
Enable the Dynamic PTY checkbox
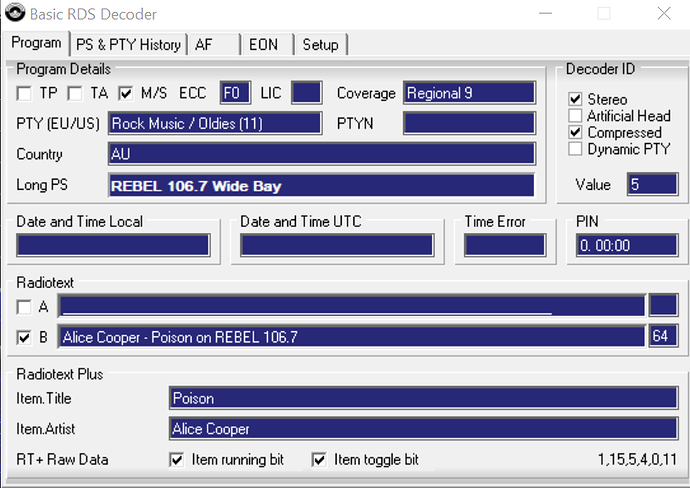[575, 149]
